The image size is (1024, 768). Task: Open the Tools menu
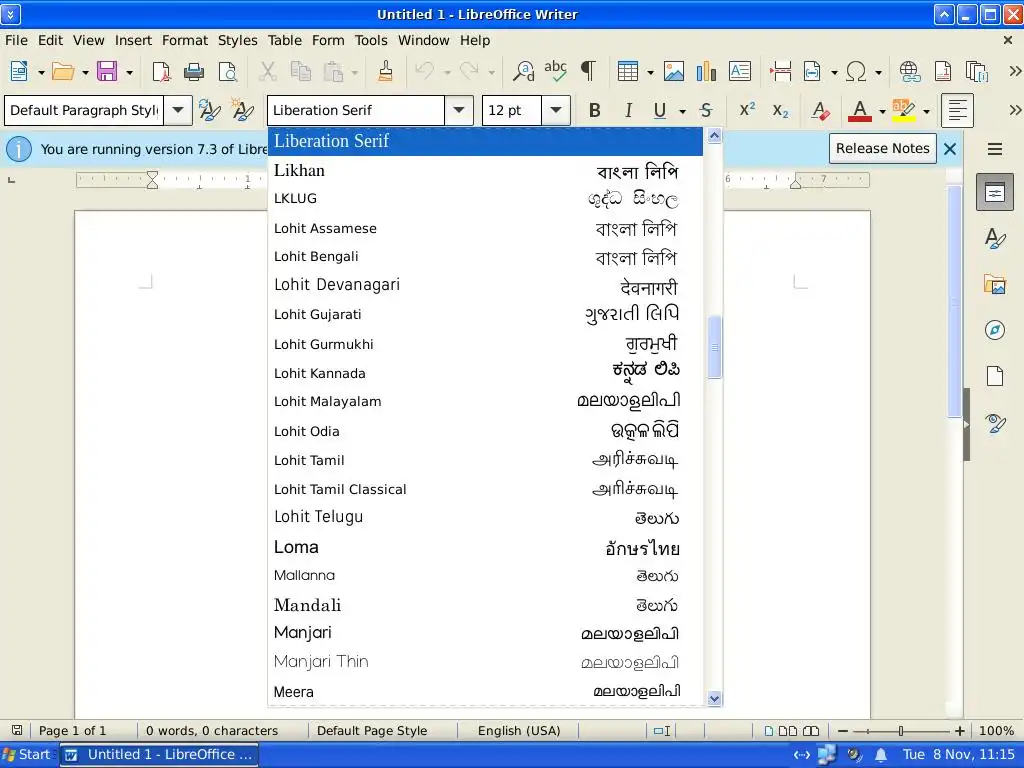tap(371, 40)
